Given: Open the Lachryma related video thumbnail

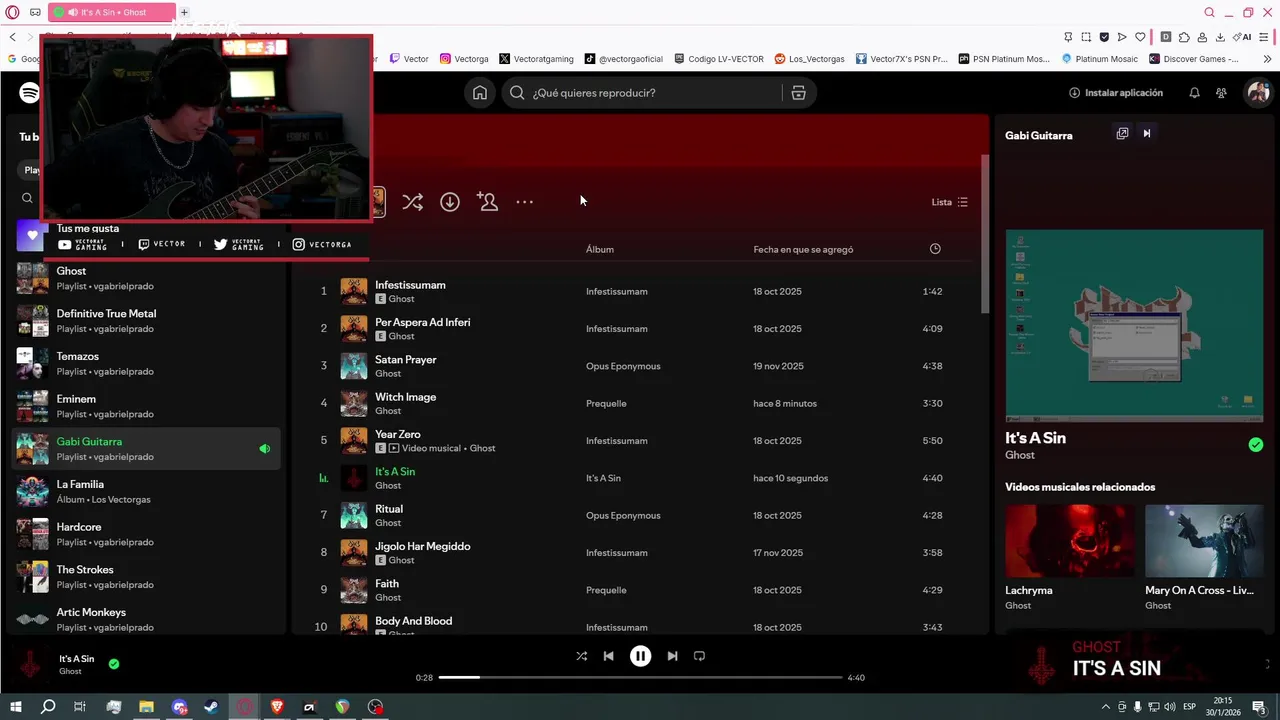Looking at the screenshot, I should tap(1070, 541).
